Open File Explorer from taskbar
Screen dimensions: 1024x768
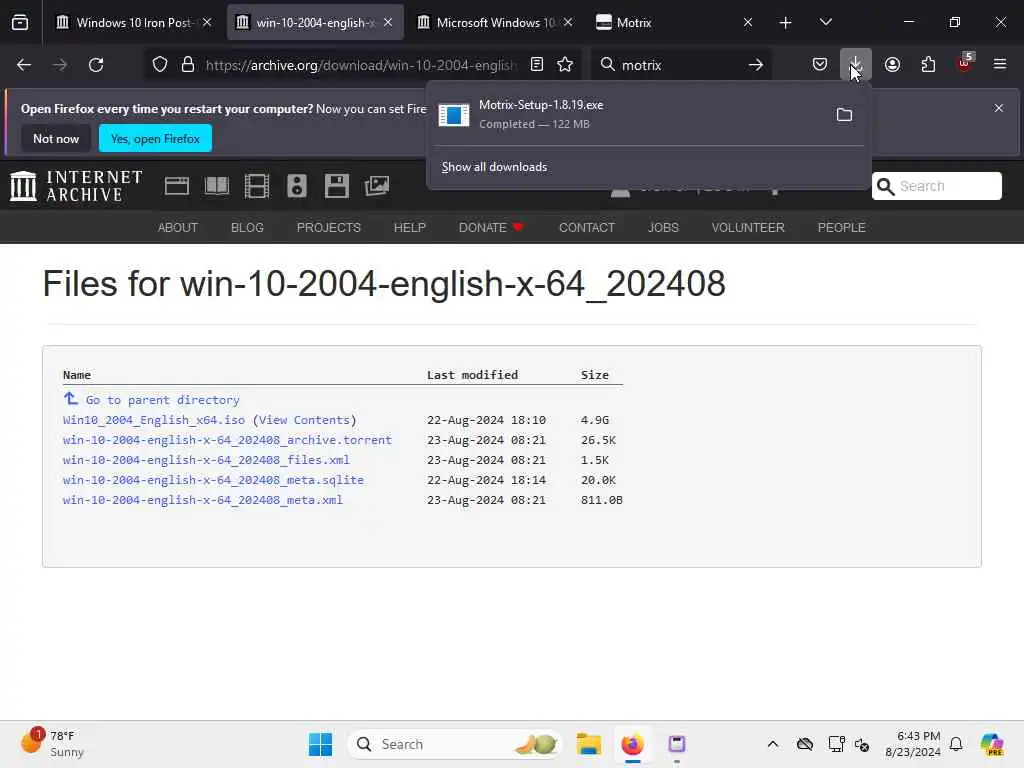click(x=589, y=744)
